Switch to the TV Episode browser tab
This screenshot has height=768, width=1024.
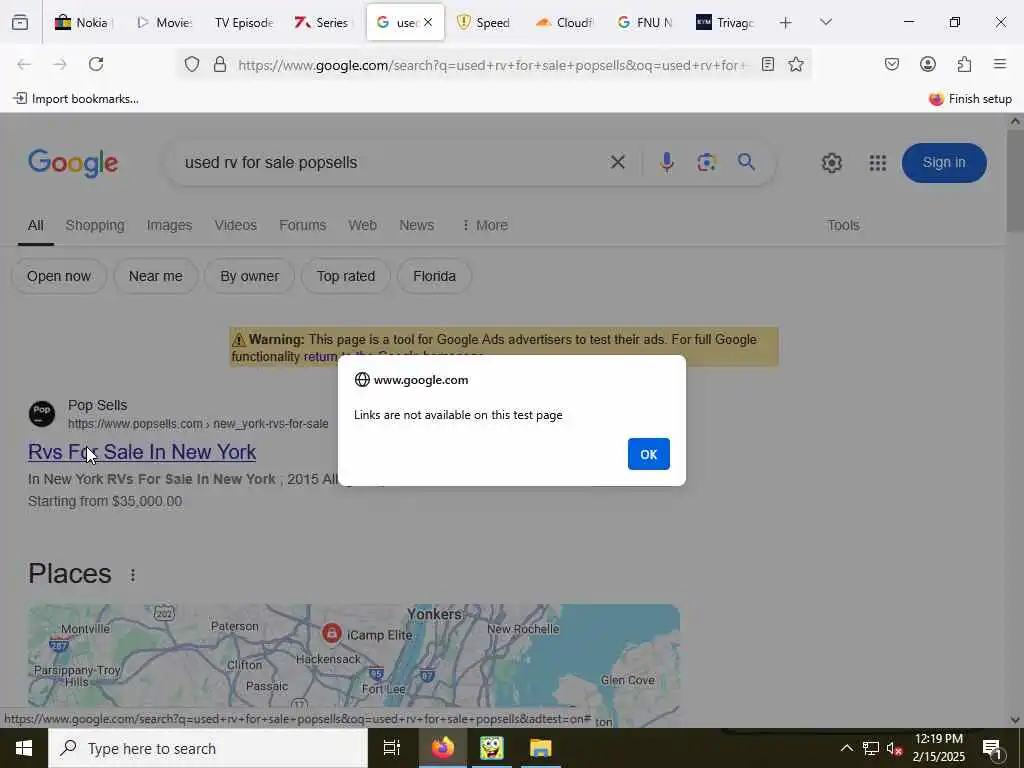(x=244, y=23)
